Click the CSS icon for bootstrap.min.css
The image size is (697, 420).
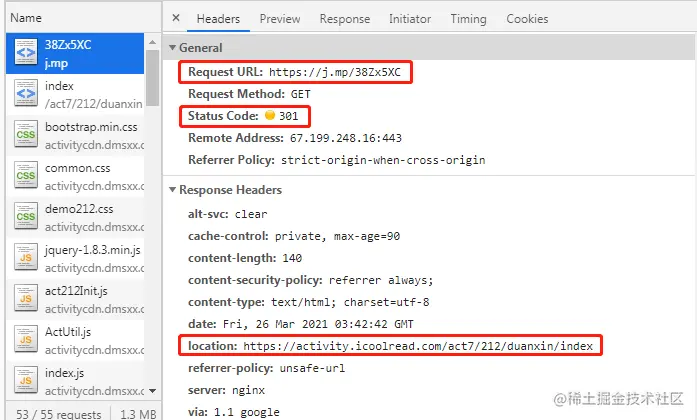click(x=26, y=134)
